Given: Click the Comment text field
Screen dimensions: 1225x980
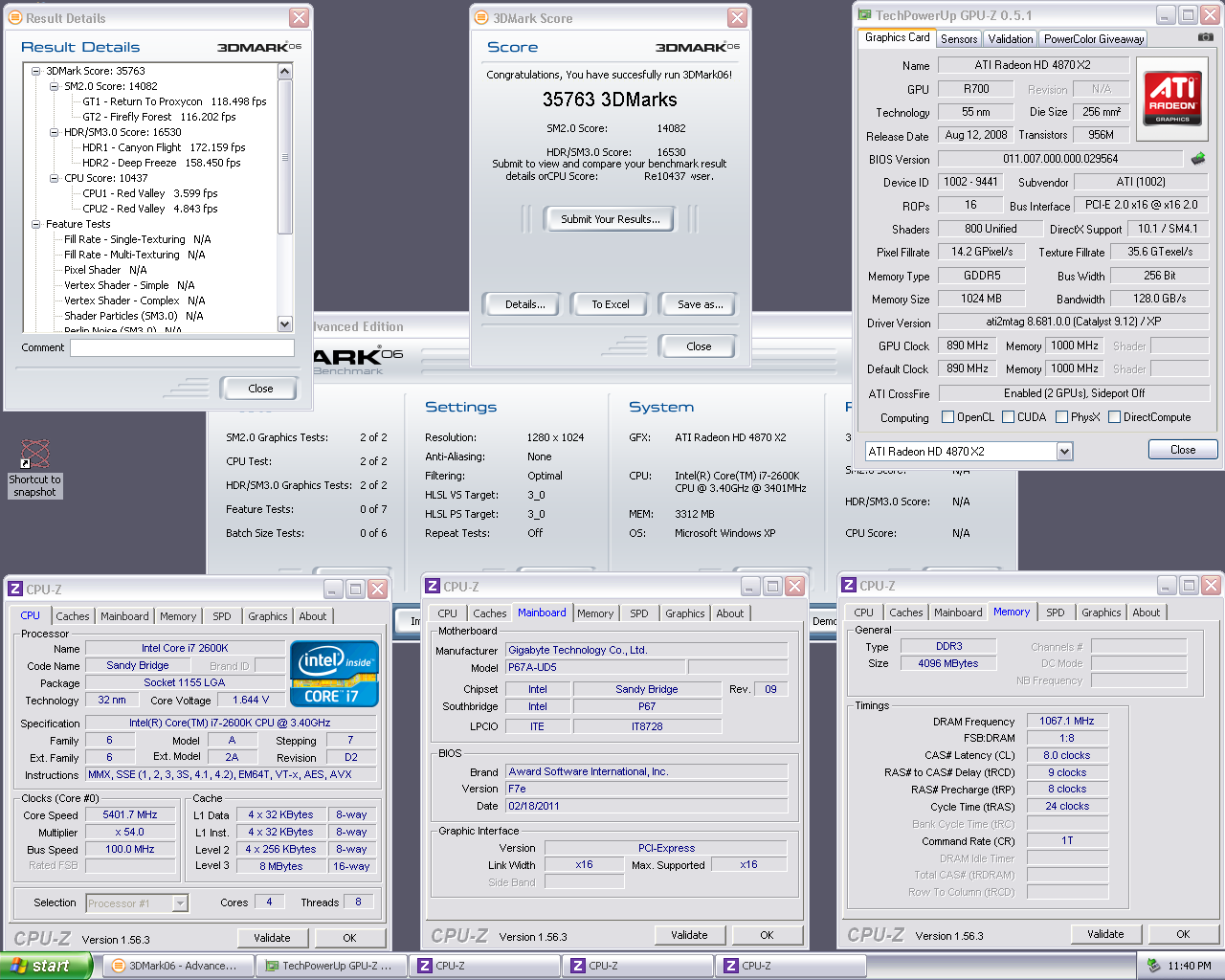Looking at the screenshot, I should 182,347.
